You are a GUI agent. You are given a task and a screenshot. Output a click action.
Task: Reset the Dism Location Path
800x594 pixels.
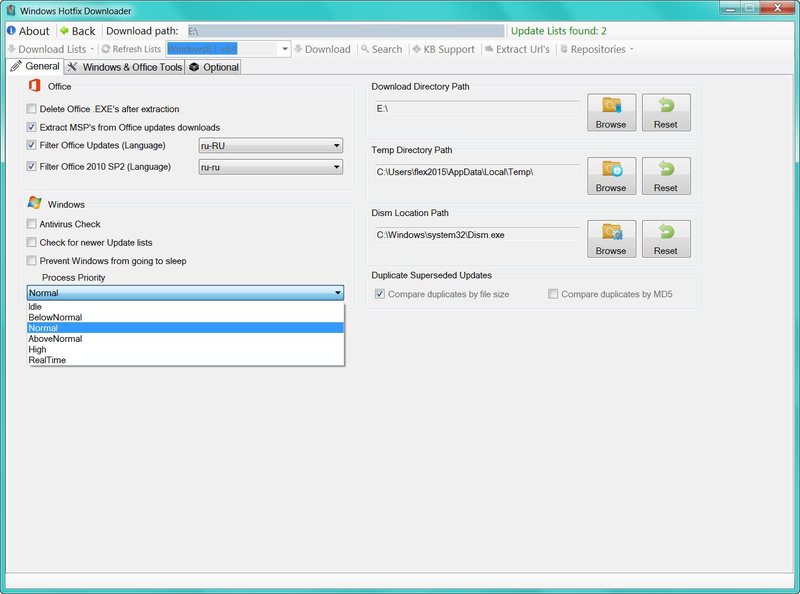[x=666, y=239]
